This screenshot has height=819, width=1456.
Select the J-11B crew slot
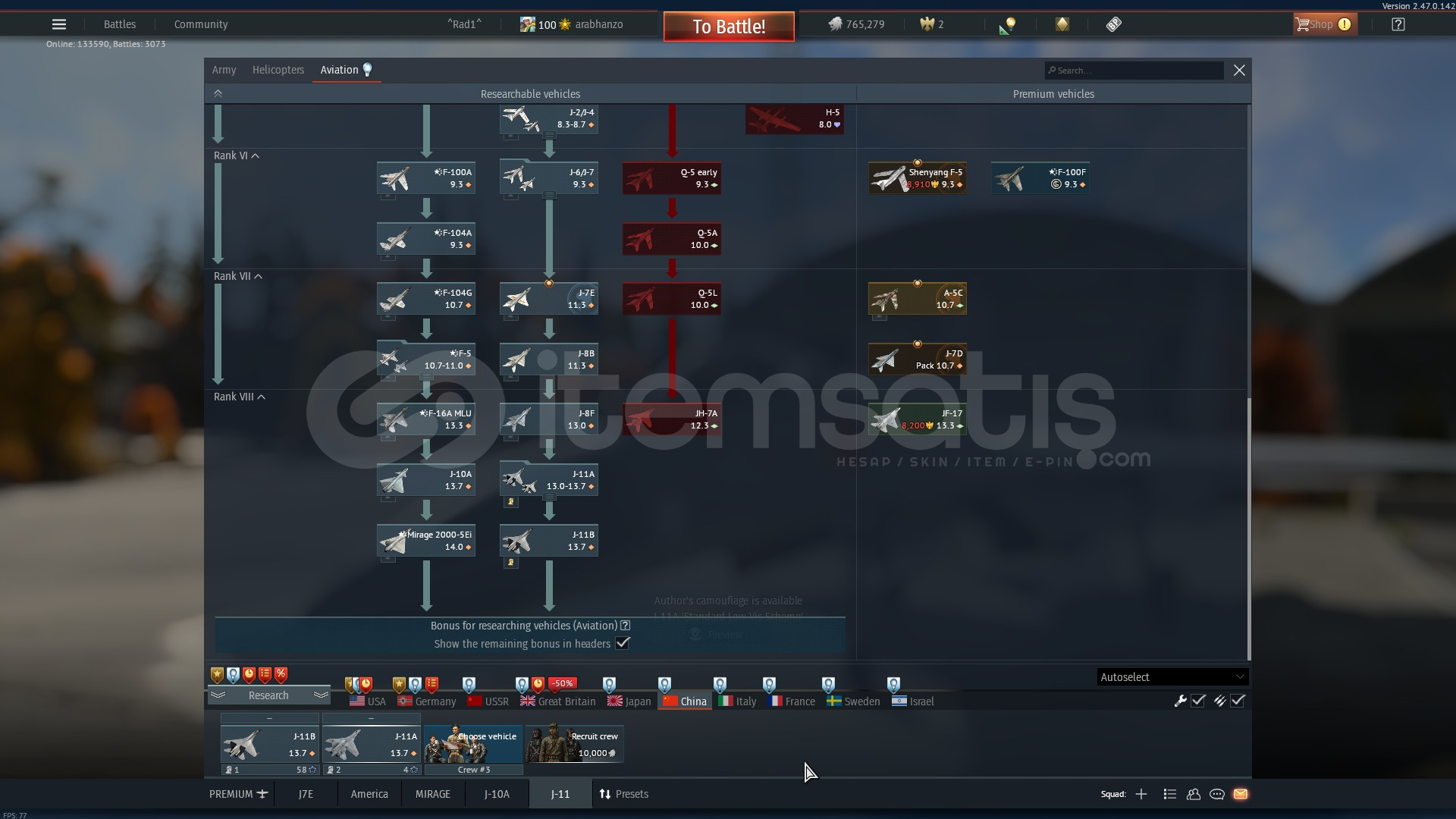tap(270, 745)
